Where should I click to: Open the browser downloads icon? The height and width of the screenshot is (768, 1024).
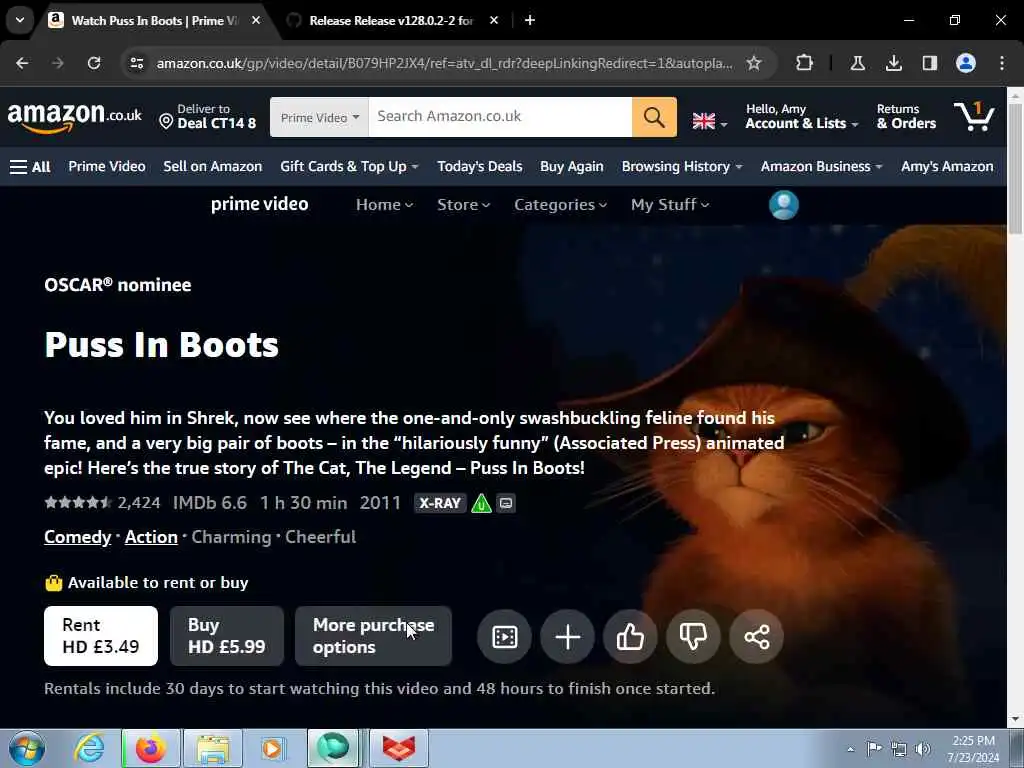pos(893,63)
